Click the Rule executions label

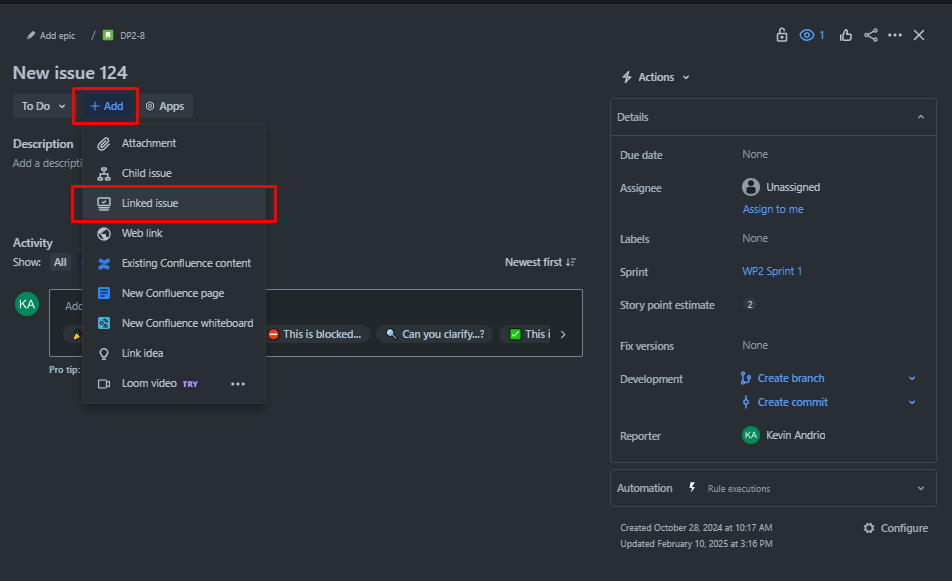click(738, 489)
